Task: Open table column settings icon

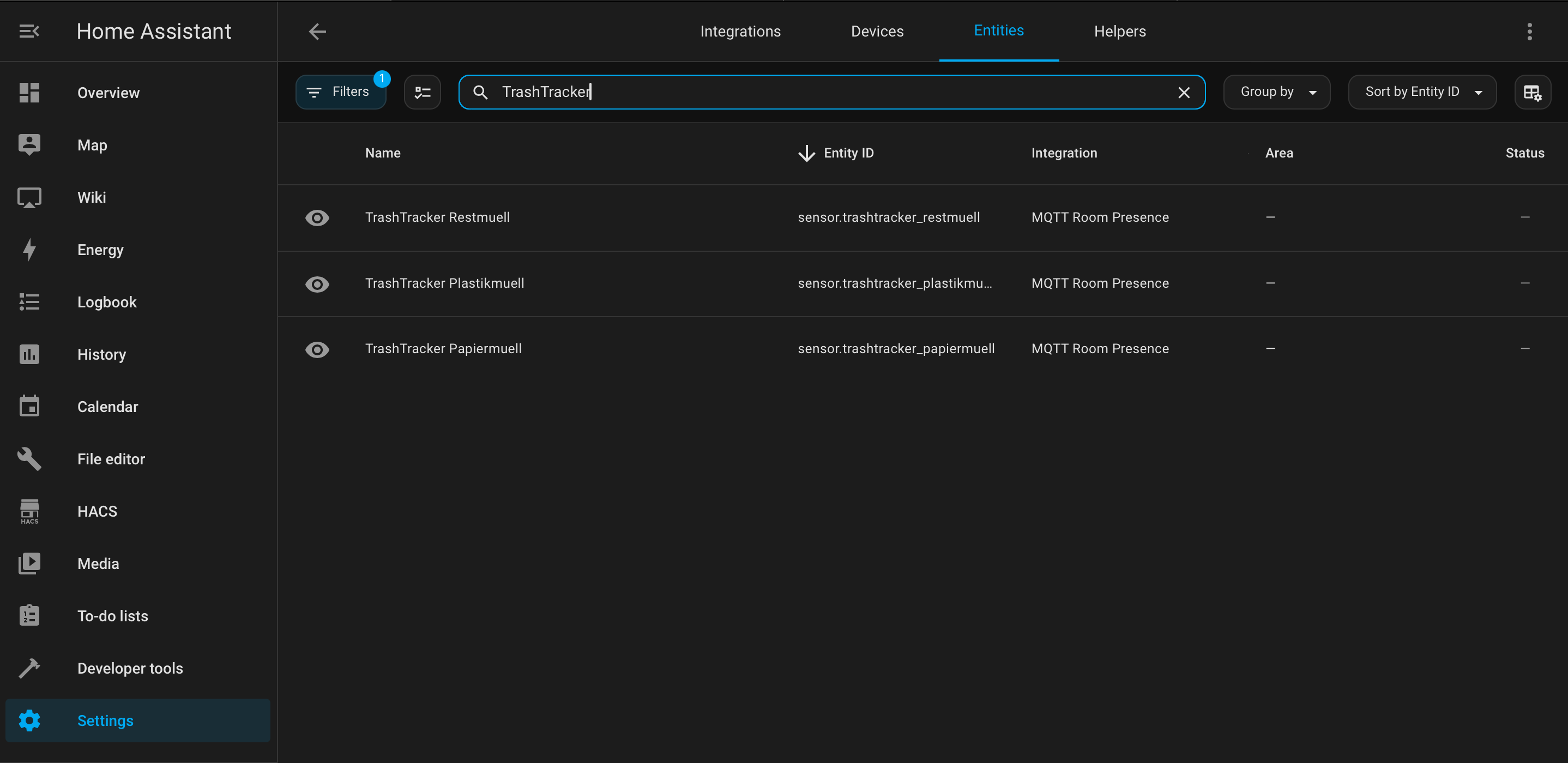Action: tap(1532, 92)
